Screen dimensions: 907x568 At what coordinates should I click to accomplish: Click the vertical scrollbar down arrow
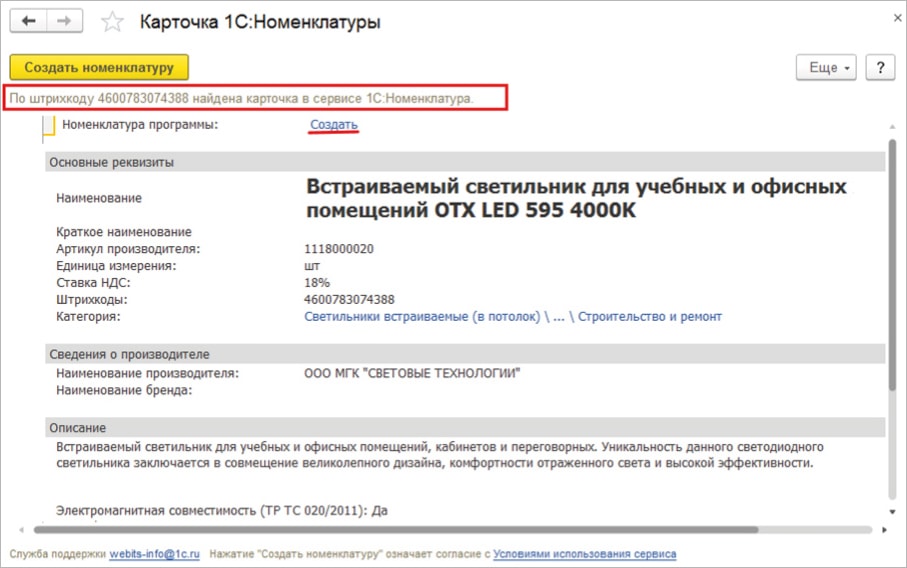[888, 511]
